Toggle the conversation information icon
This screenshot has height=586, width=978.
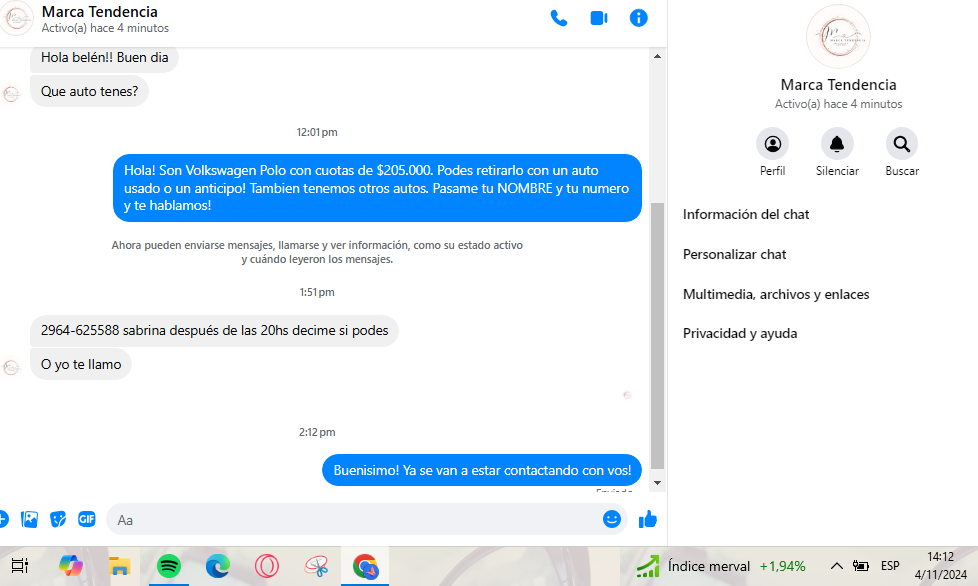coord(639,18)
